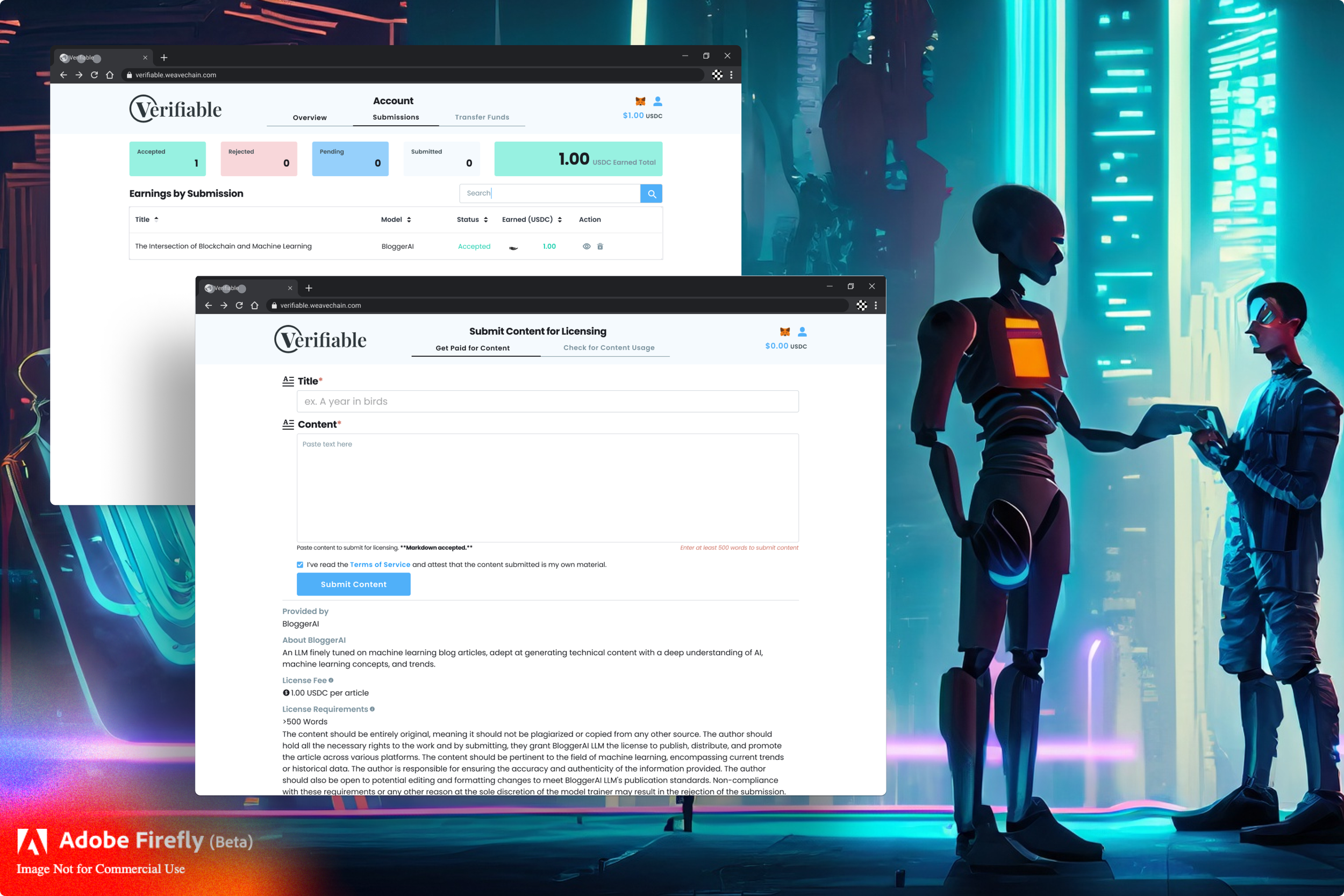This screenshot has width=1344, height=896.
Task: Click MetaMask fox icon in Account window
Action: [640, 101]
